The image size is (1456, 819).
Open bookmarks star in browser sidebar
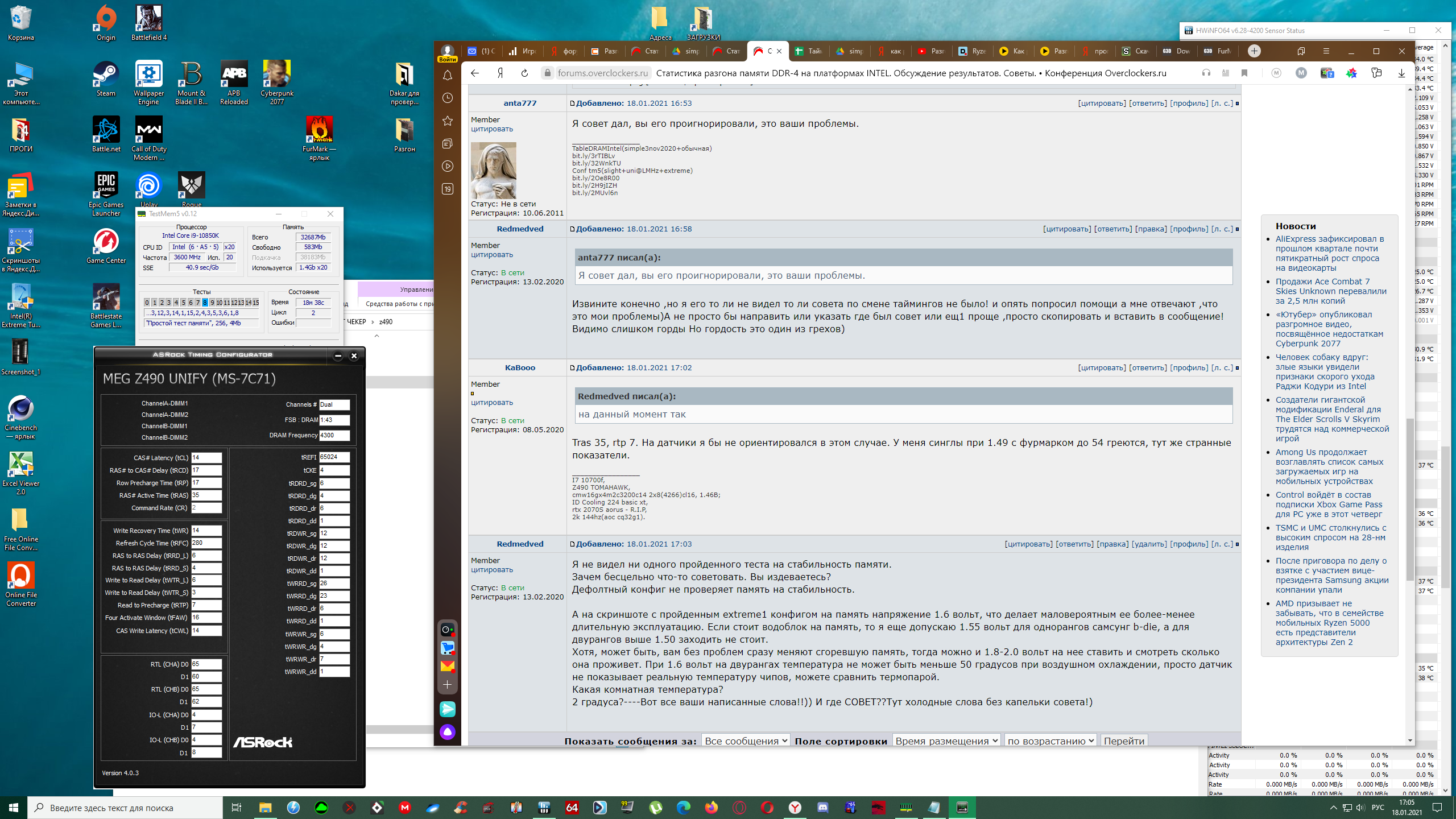tap(448, 121)
